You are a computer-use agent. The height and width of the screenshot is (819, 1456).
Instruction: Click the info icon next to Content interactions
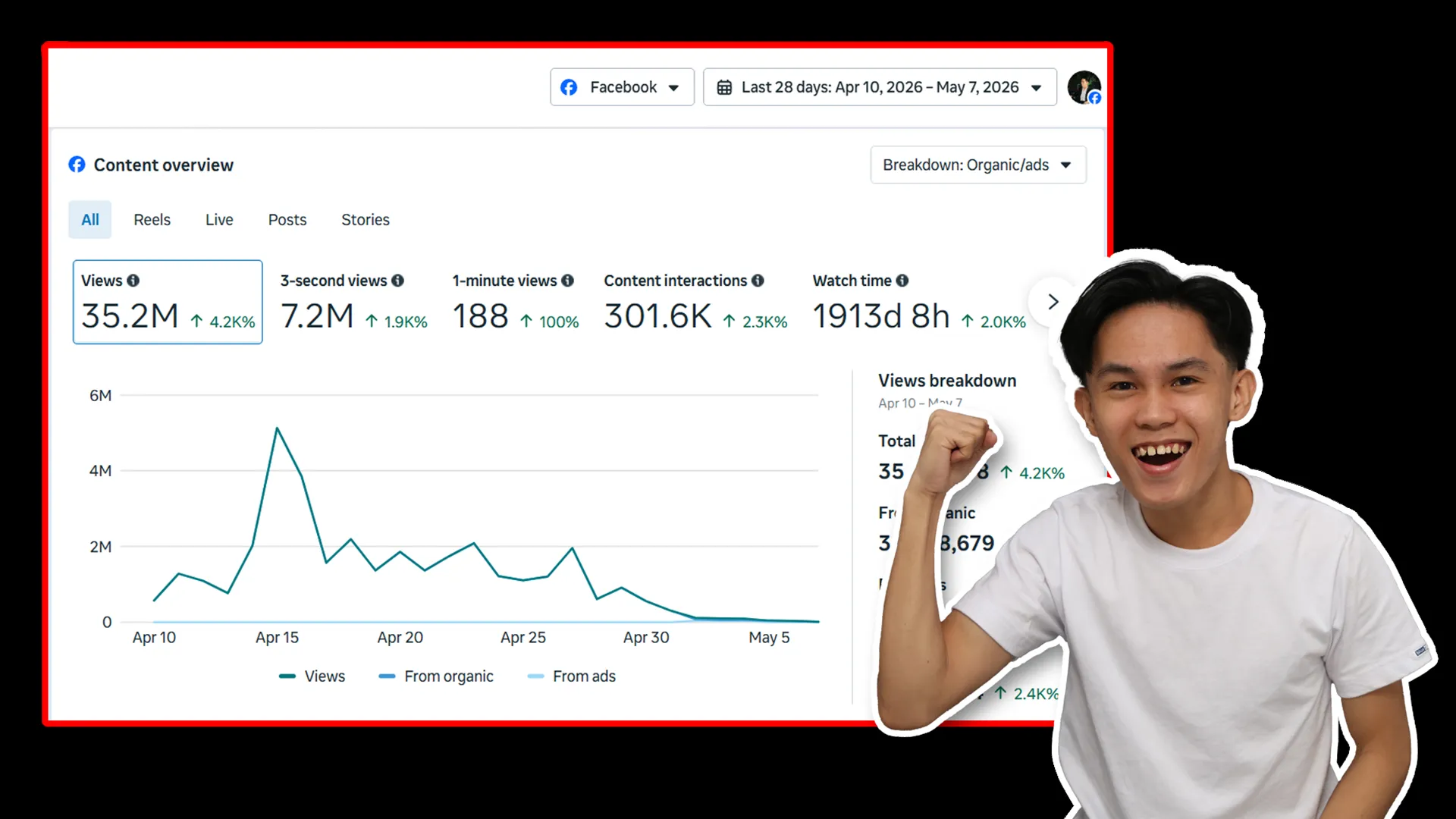[x=758, y=281]
